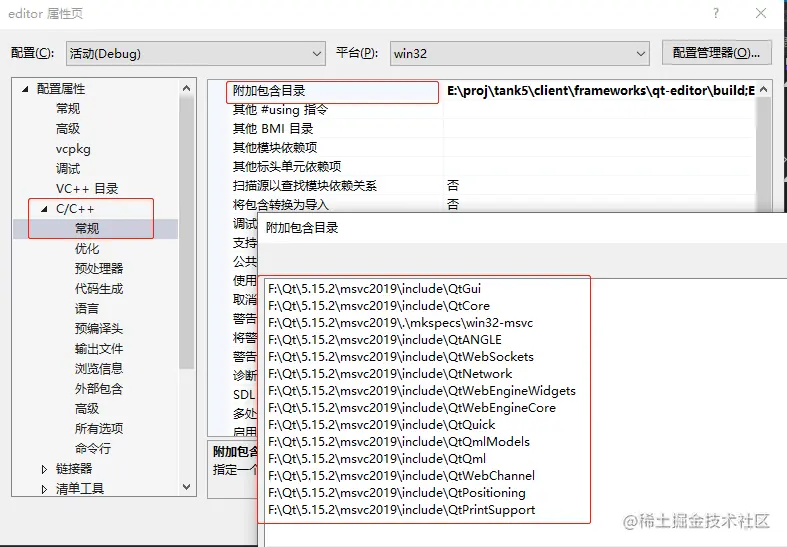Image resolution: width=787 pixels, height=547 pixels.
Task: Click the QtCore include path line
Action: point(378,306)
